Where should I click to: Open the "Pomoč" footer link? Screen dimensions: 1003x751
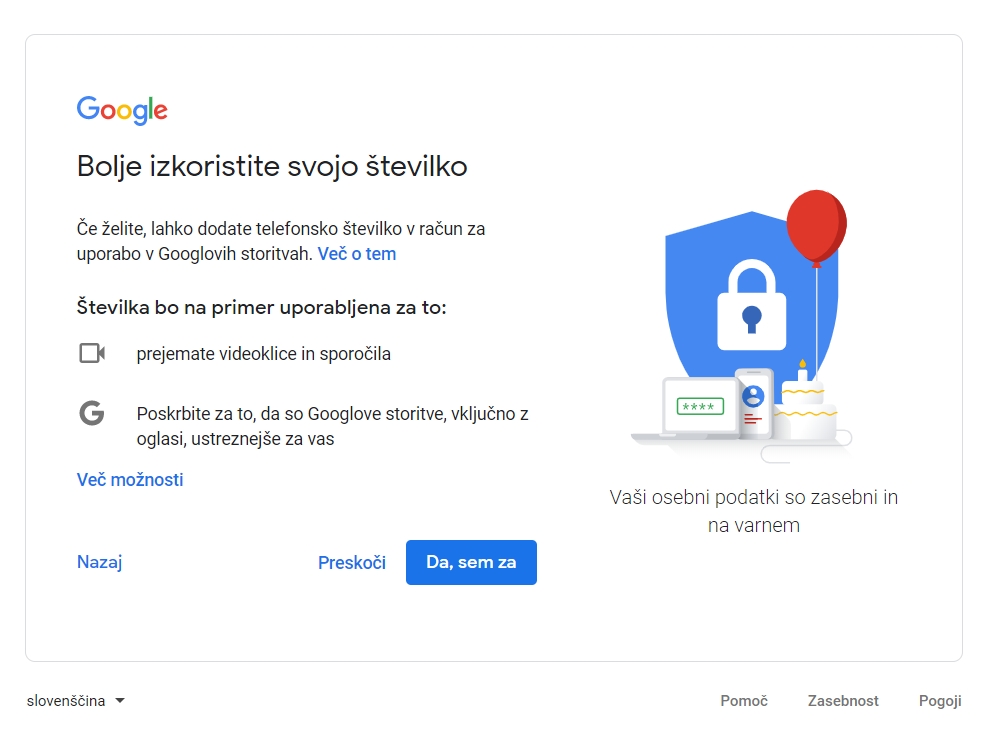pos(744,701)
